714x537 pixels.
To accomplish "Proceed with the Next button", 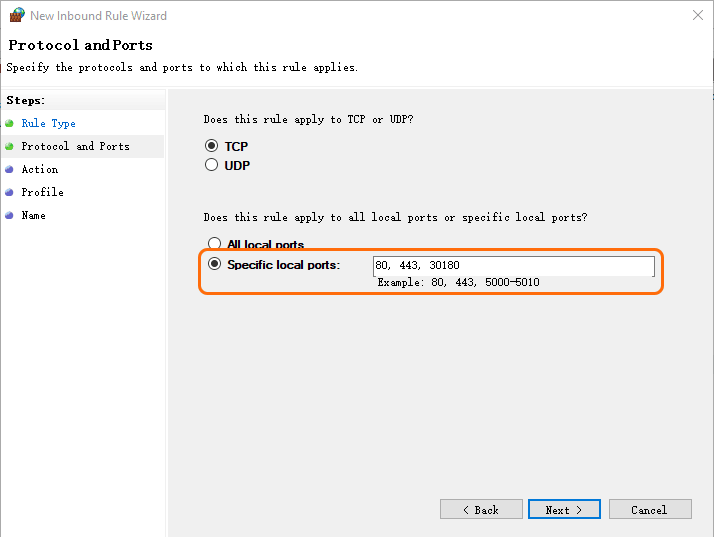I will pos(564,510).
